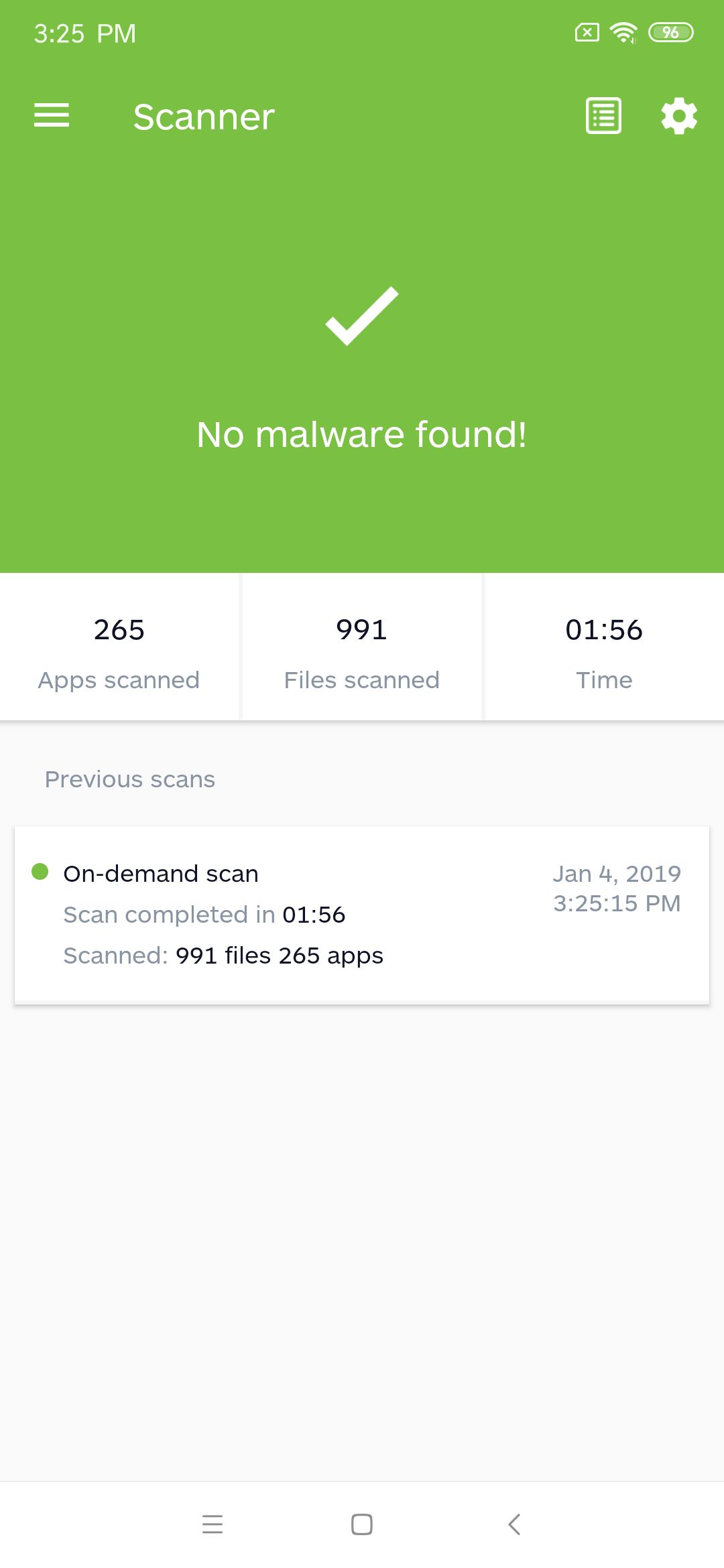Open the hamburger navigation menu

tap(52, 115)
